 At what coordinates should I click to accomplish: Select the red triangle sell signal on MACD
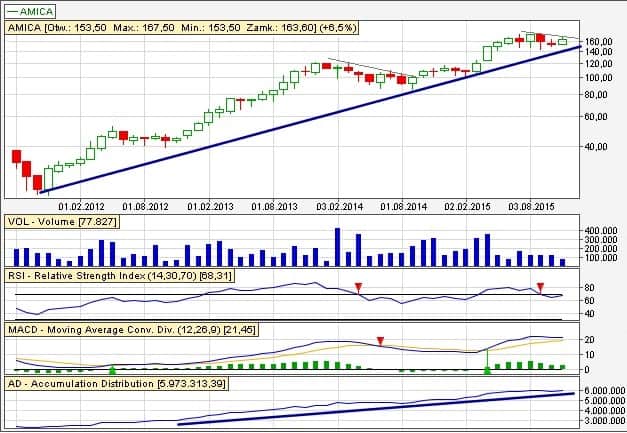point(380,340)
